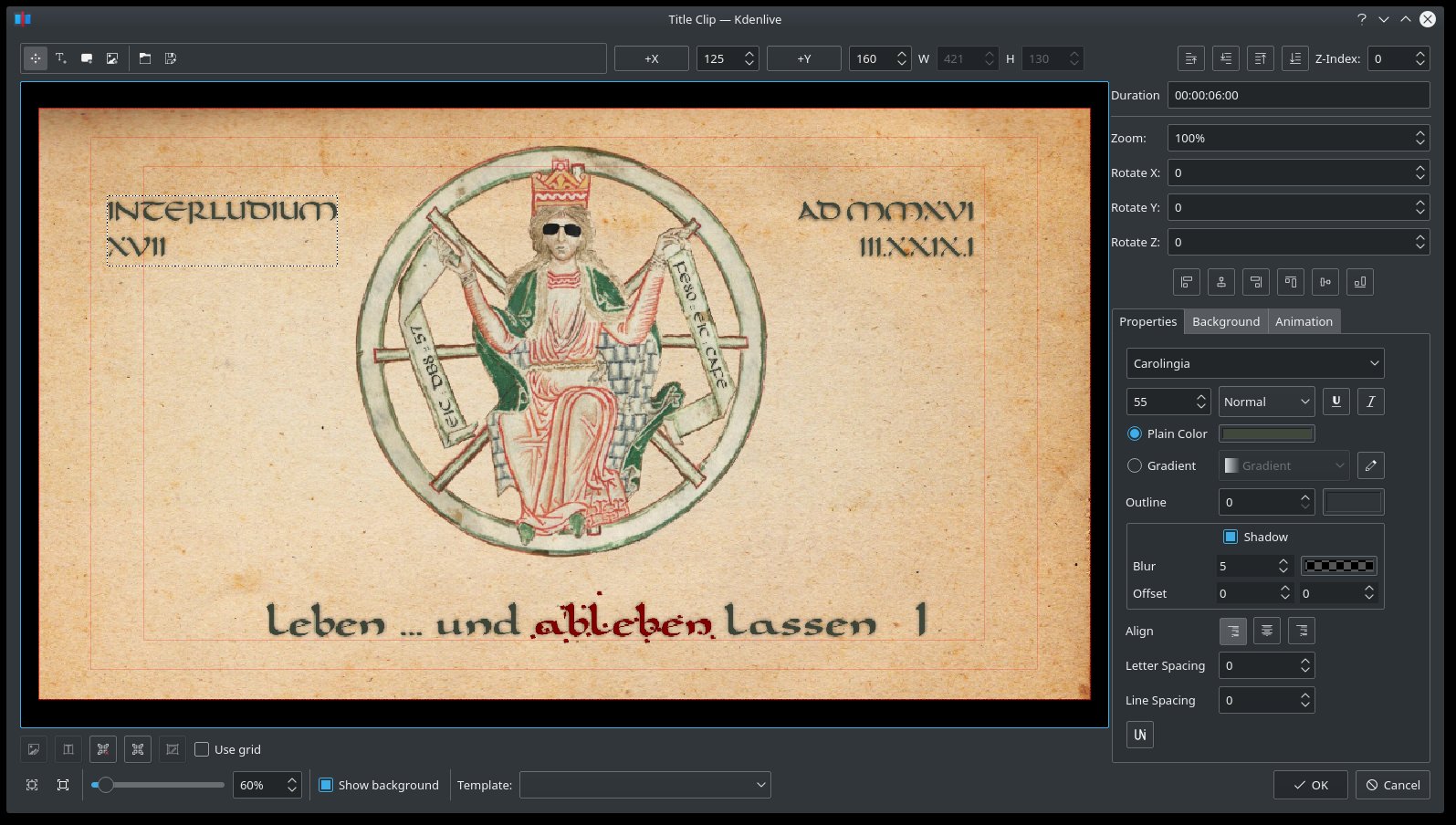Select the Add Text tool
1456x825 pixels.
61,58
